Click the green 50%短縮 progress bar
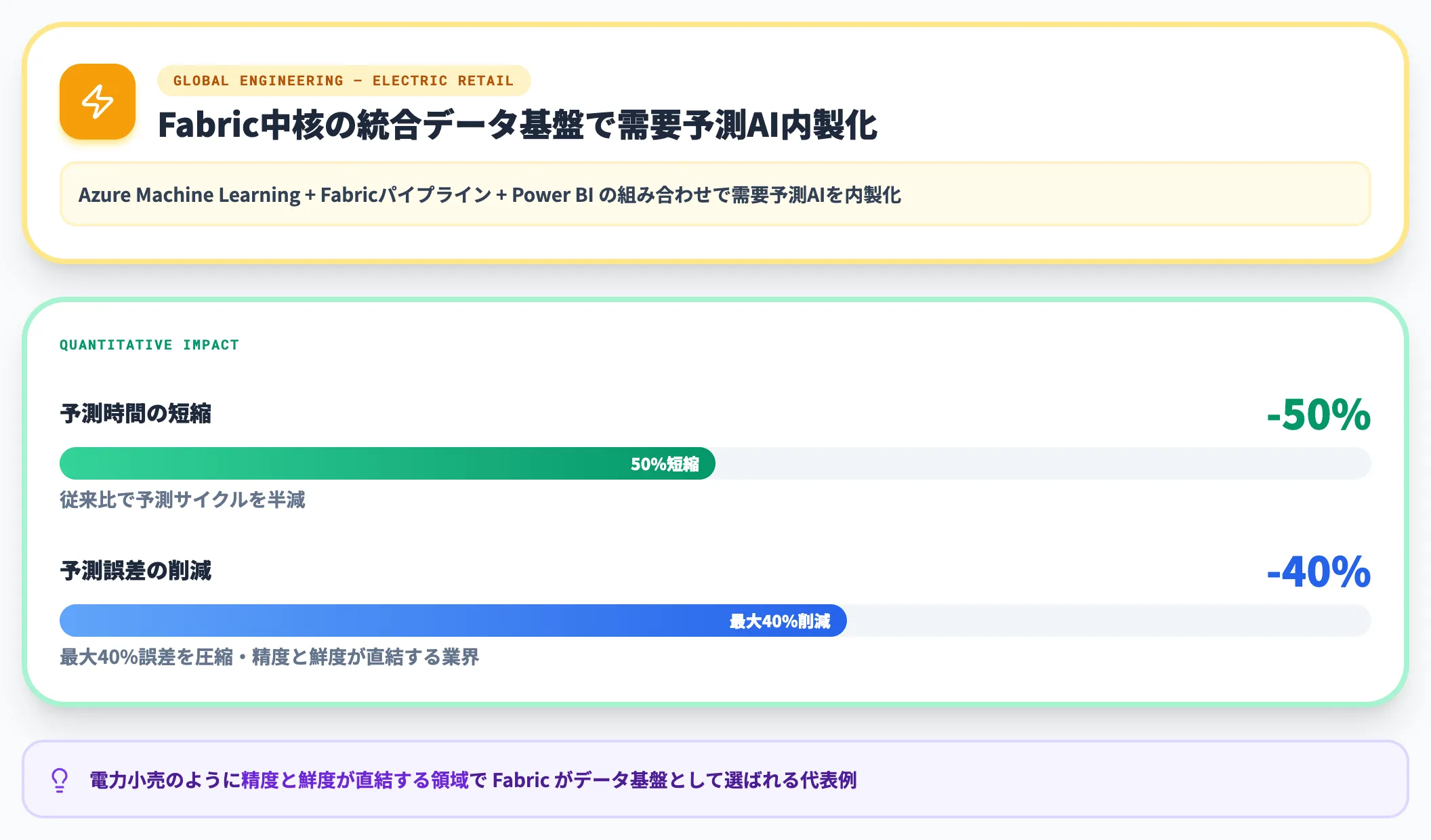Screen dimensions: 1431x840 [x=388, y=463]
